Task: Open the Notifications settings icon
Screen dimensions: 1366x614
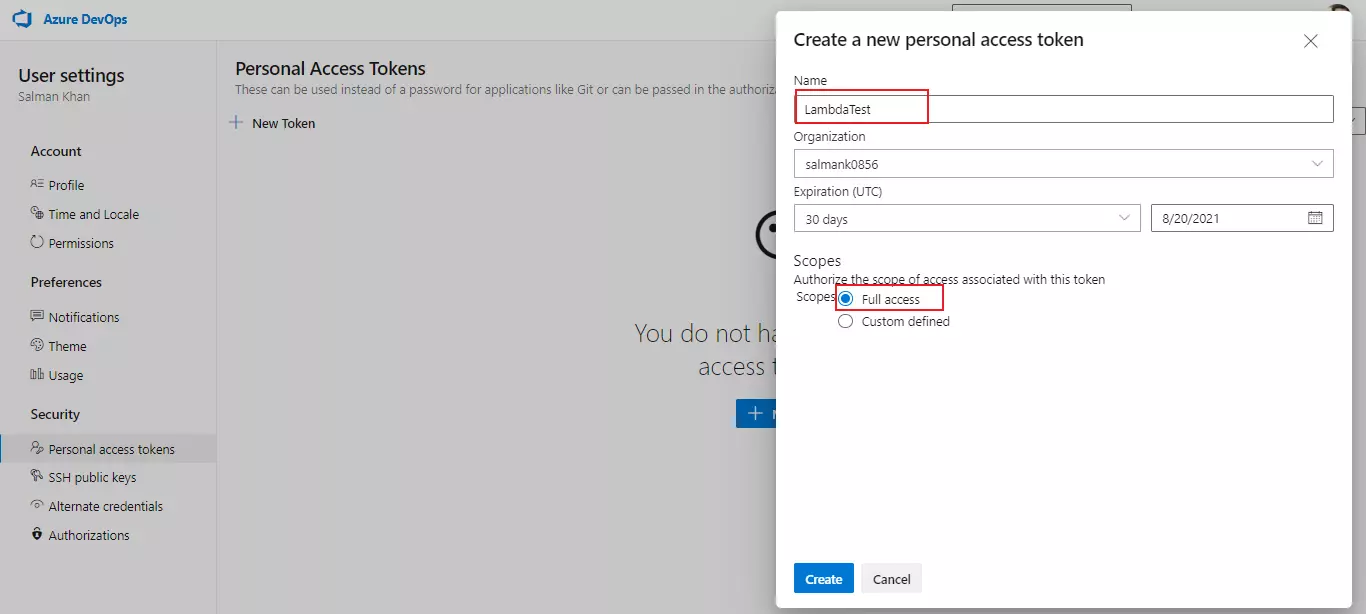Action: pos(38,316)
